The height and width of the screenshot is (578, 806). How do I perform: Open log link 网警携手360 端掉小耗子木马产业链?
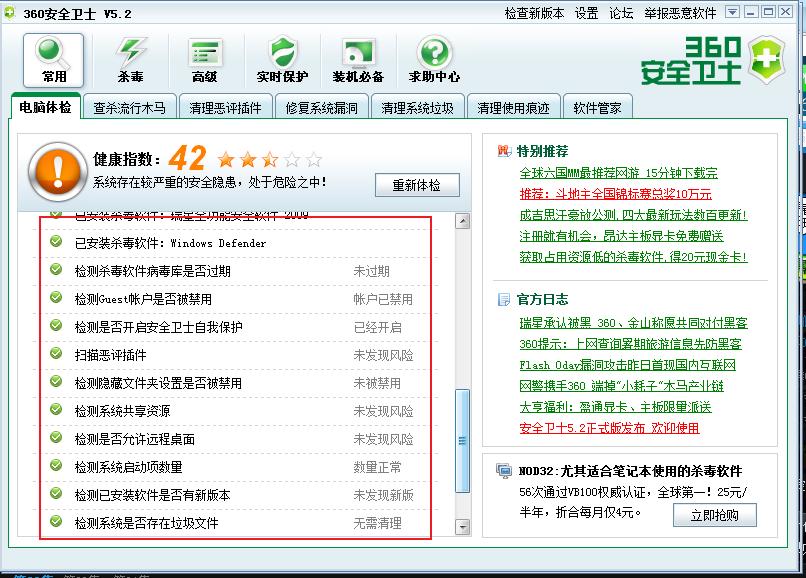(x=621, y=386)
